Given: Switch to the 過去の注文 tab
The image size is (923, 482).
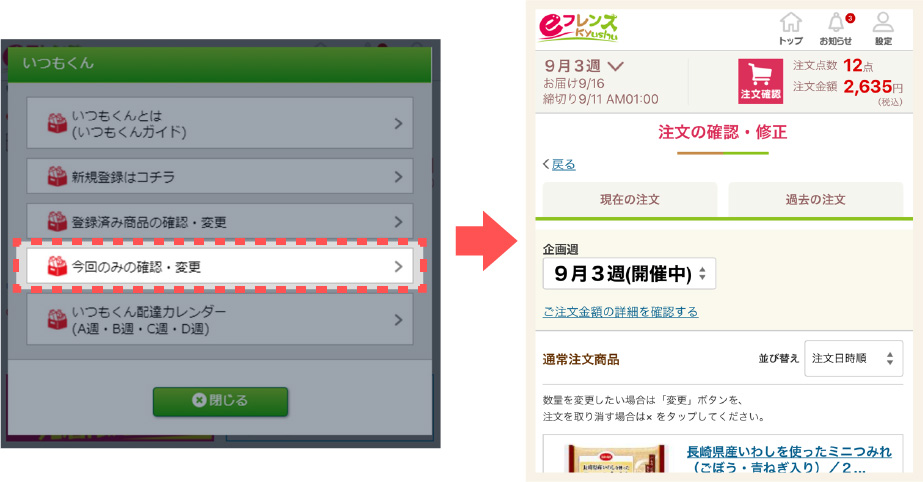Looking at the screenshot, I should click(x=815, y=200).
